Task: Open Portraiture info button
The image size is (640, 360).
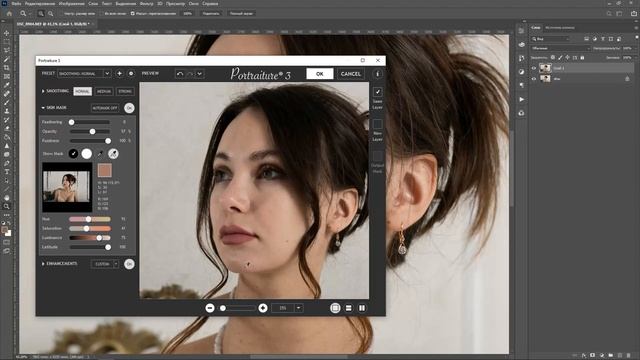Action: (377, 74)
